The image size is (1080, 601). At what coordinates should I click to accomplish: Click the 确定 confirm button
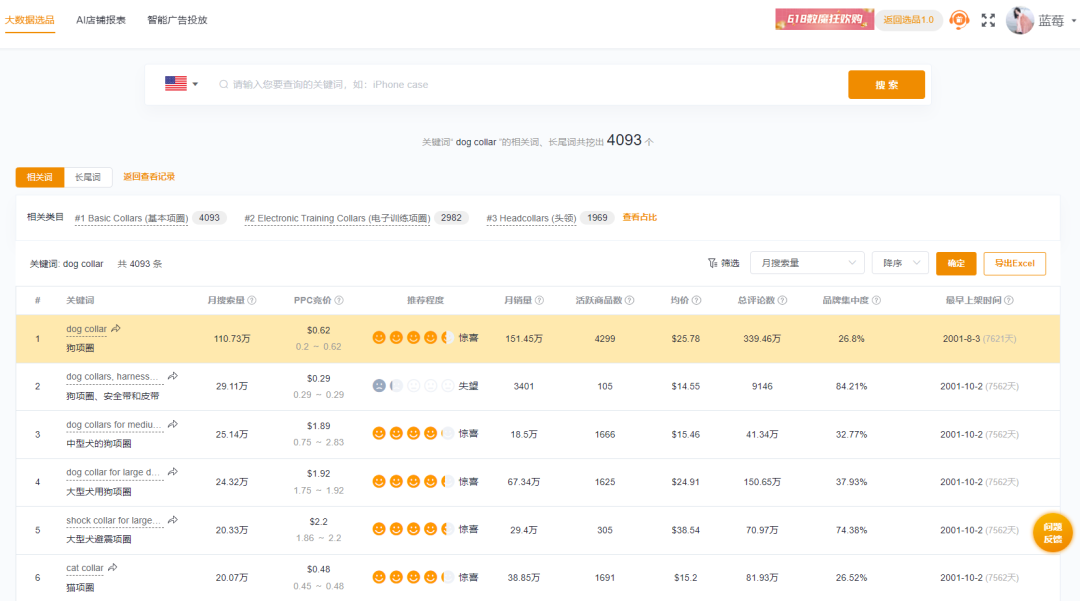coord(956,263)
